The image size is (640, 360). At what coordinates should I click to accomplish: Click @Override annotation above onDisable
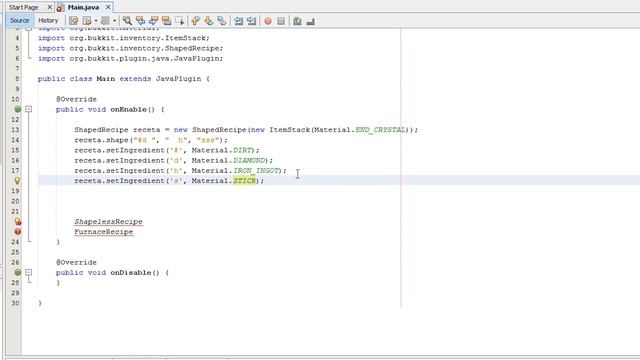click(x=76, y=262)
